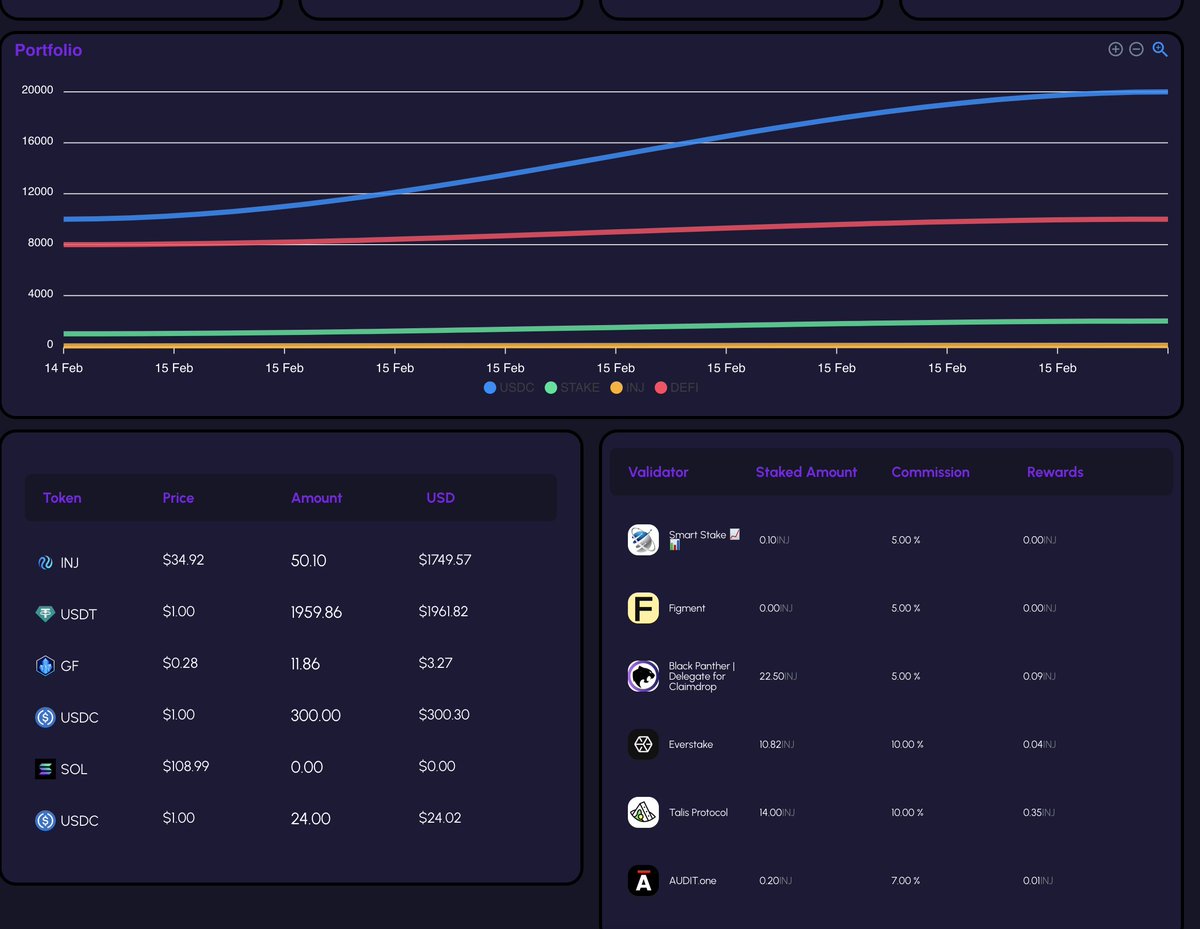Click the zoom in icon on the Portfolio chart
The image size is (1200, 929).
coord(1115,48)
